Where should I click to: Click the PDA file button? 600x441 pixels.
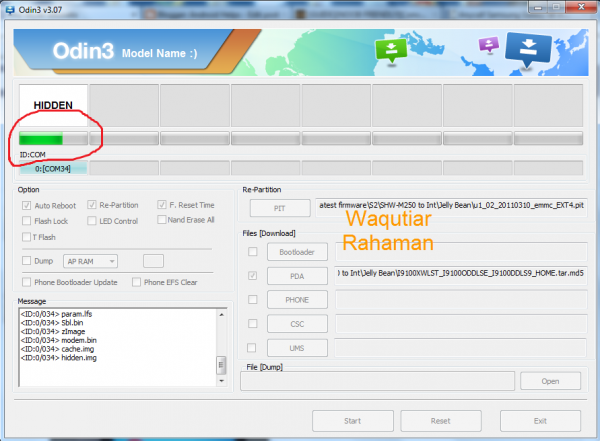[x=297, y=276]
